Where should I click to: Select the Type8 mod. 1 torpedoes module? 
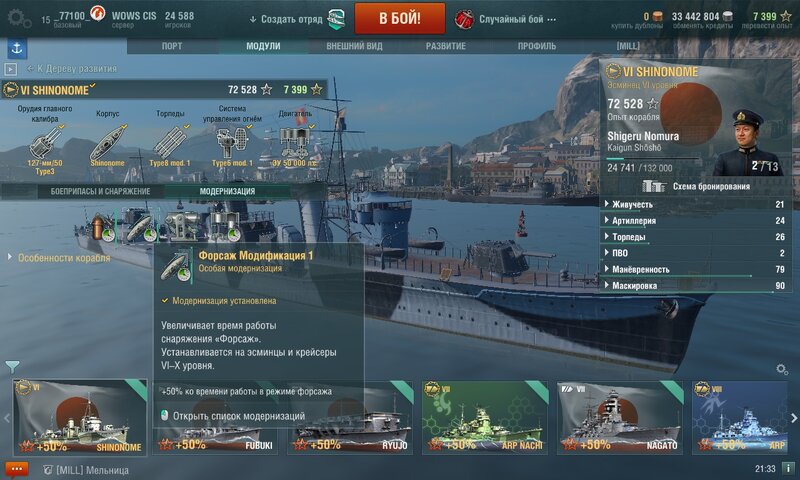(170, 144)
